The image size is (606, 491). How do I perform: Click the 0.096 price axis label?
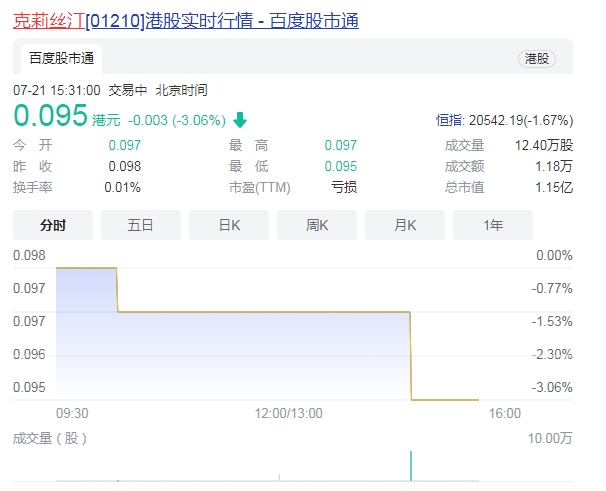[x=29, y=355]
